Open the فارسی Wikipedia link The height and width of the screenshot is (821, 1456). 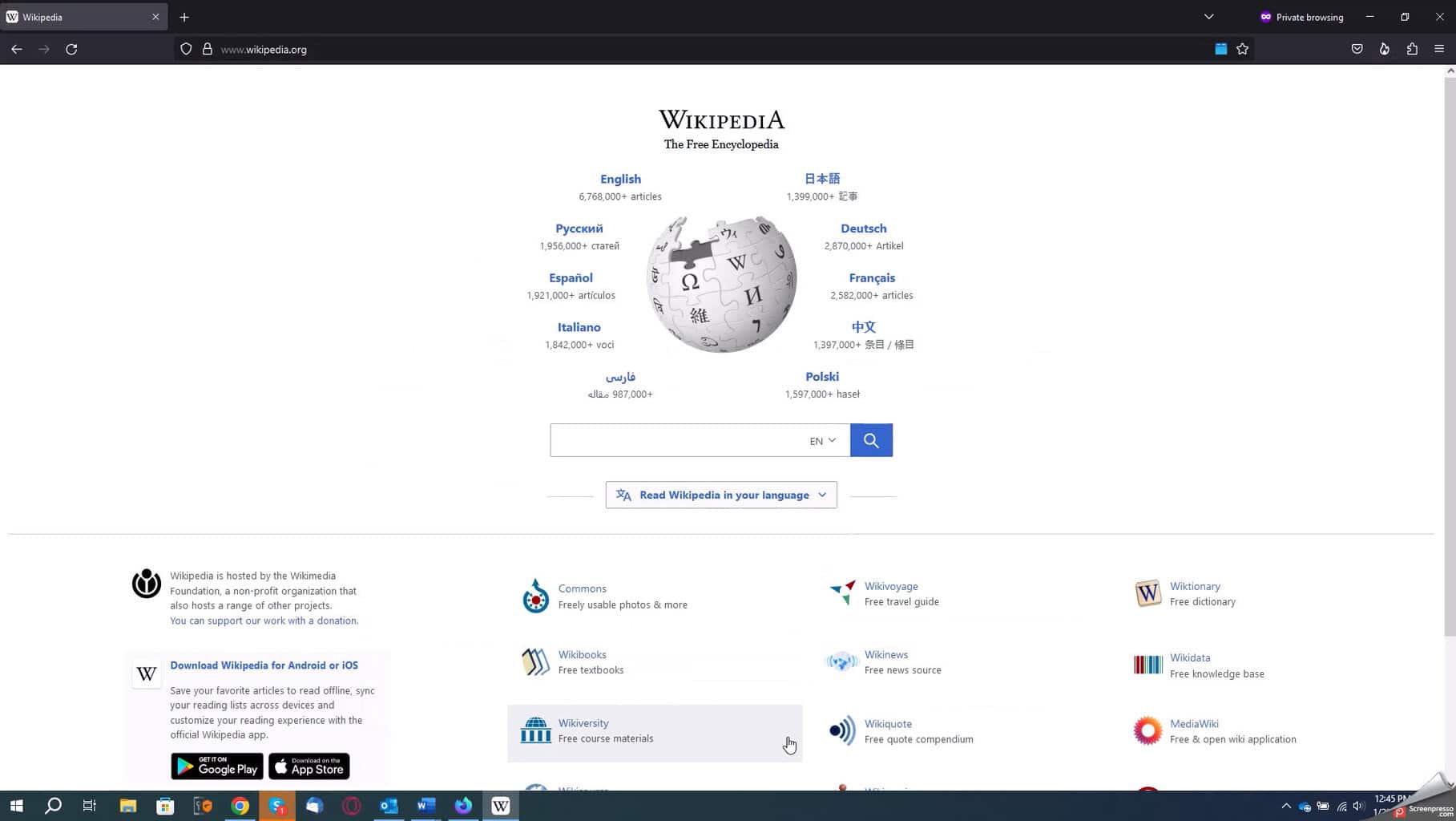[x=620, y=377]
